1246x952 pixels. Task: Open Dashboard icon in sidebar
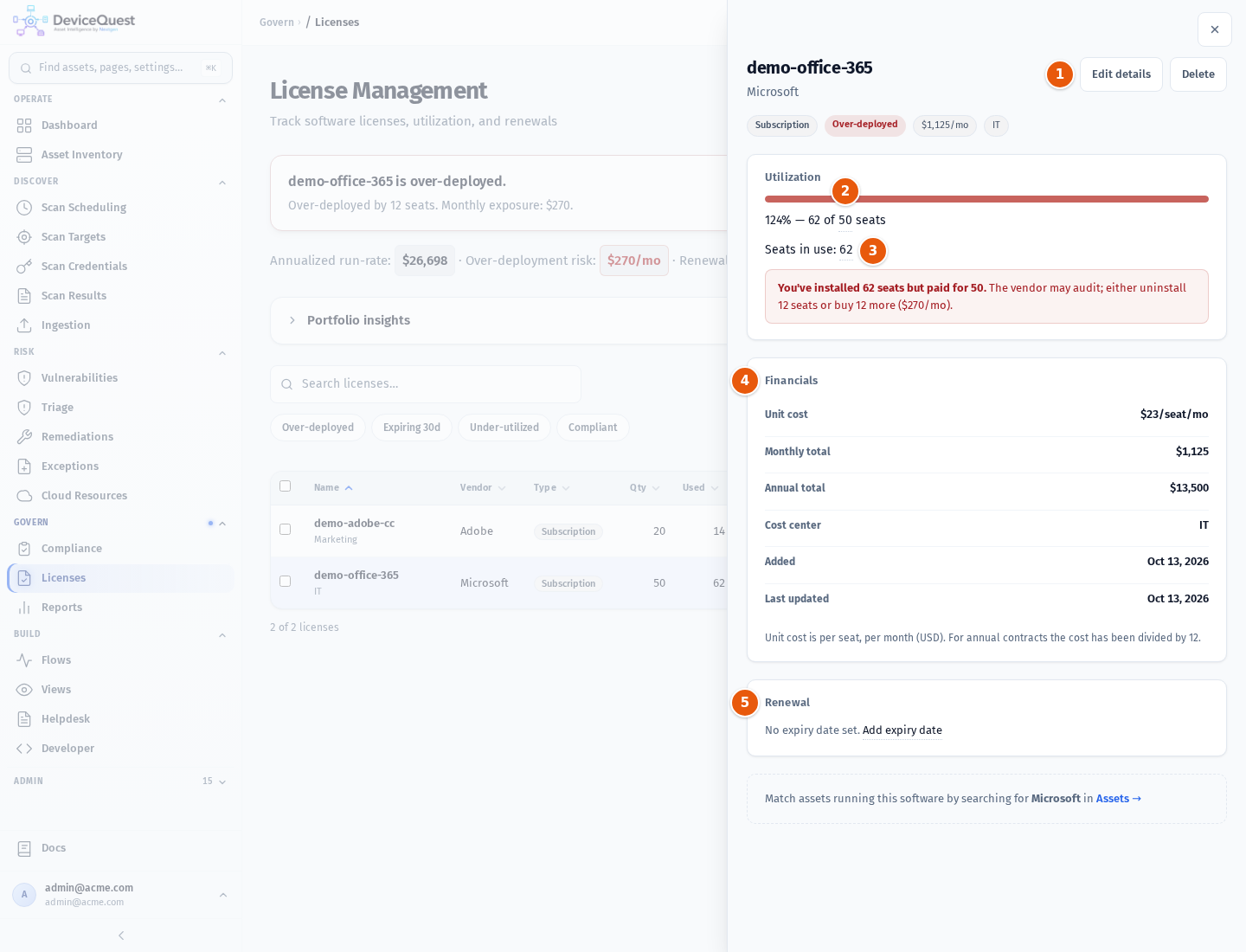point(24,125)
